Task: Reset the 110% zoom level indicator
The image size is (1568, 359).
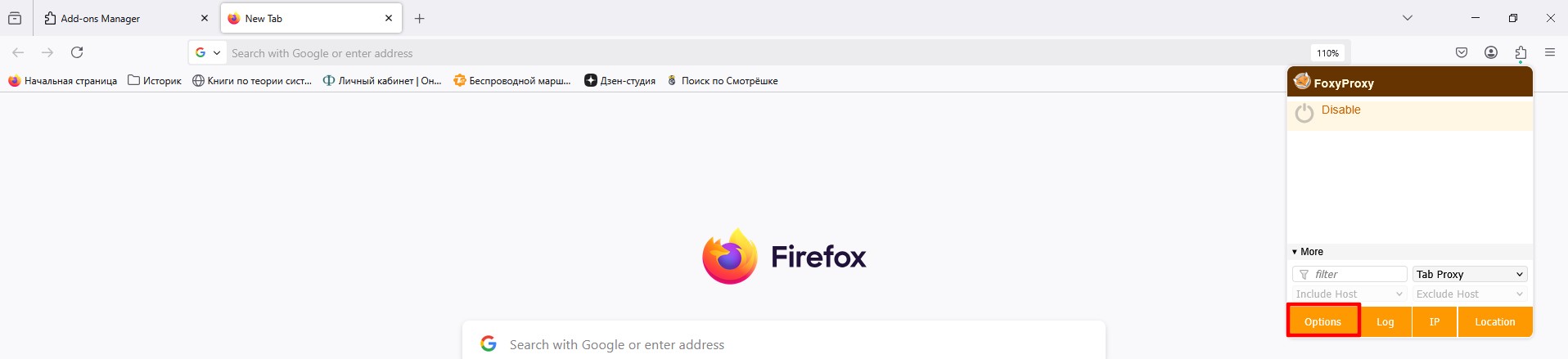Action: (1327, 53)
